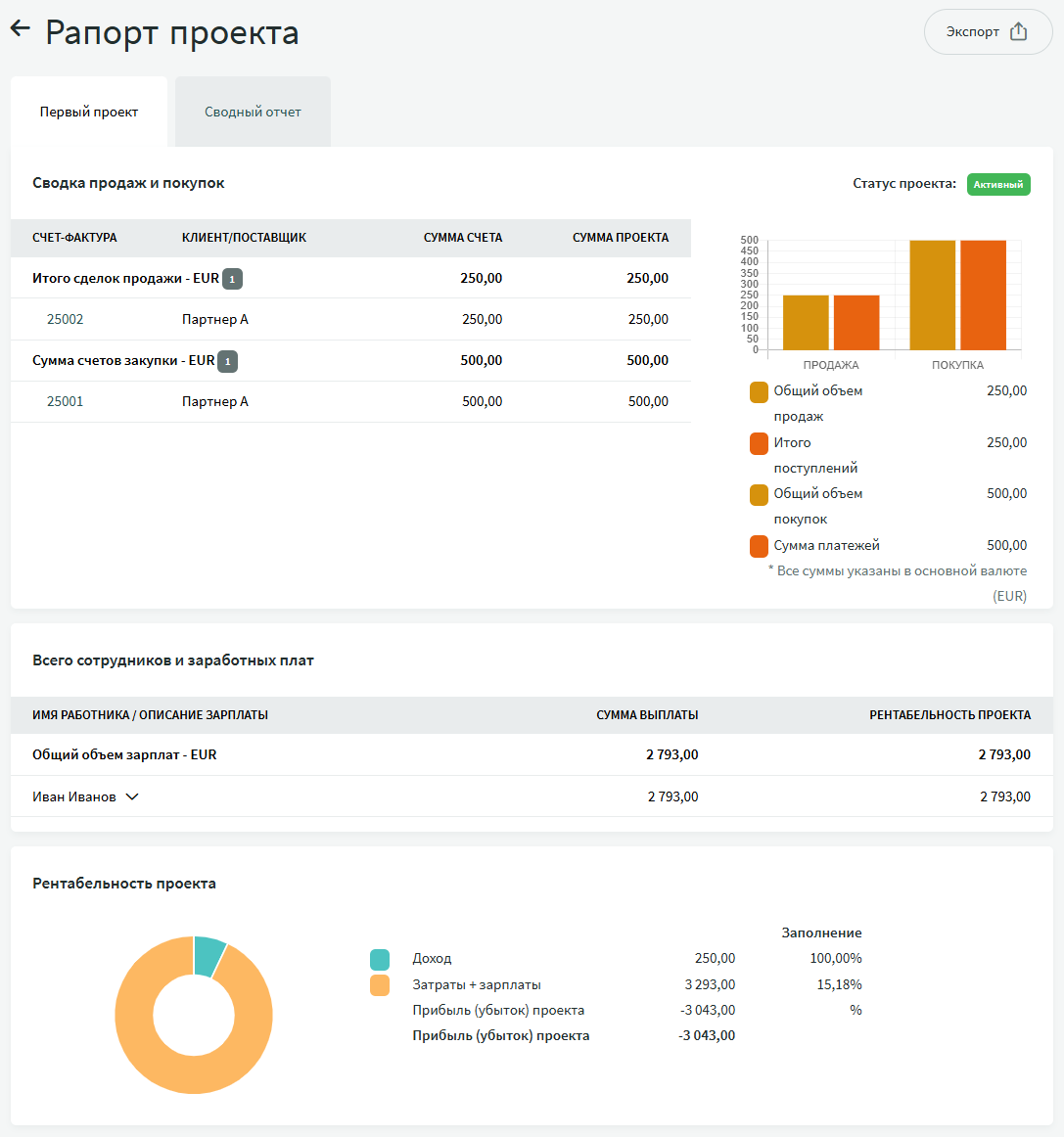Click the share icon in Экспорт button
This screenshot has height=1137, width=1064.
click(1018, 31)
